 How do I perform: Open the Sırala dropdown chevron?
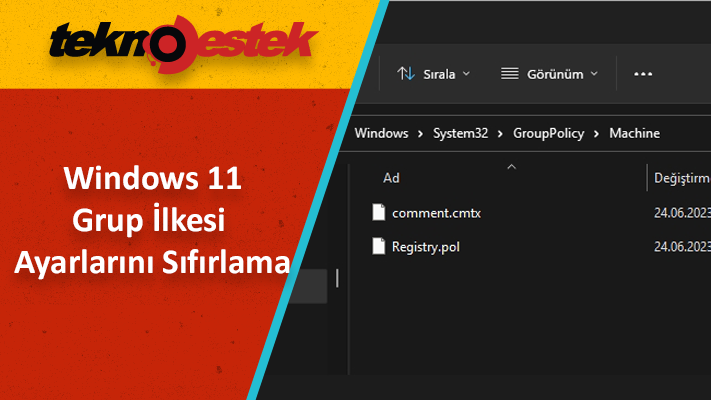[x=467, y=73]
